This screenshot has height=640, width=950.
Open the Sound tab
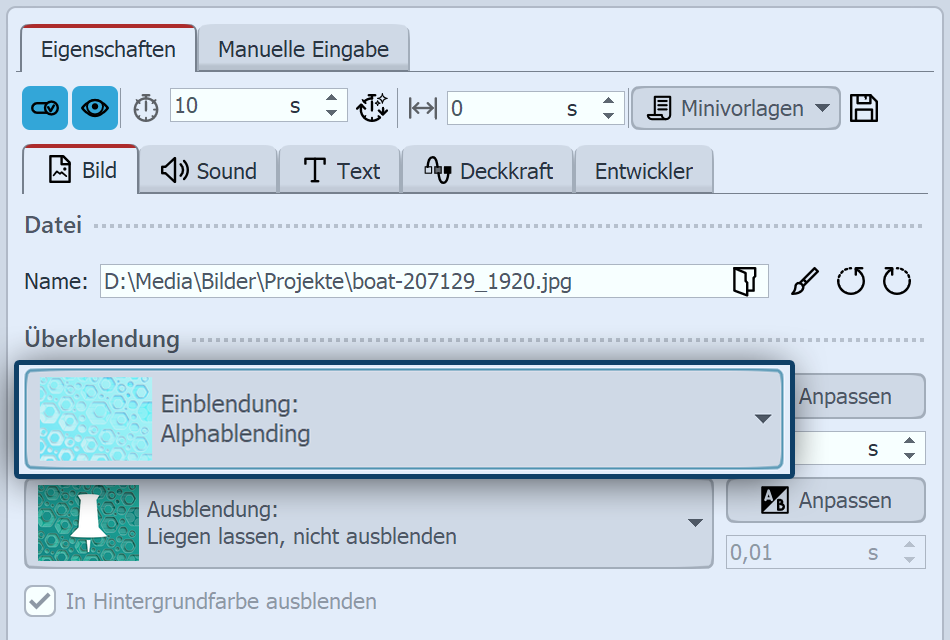pyautogui.click(x=207, y=169)
